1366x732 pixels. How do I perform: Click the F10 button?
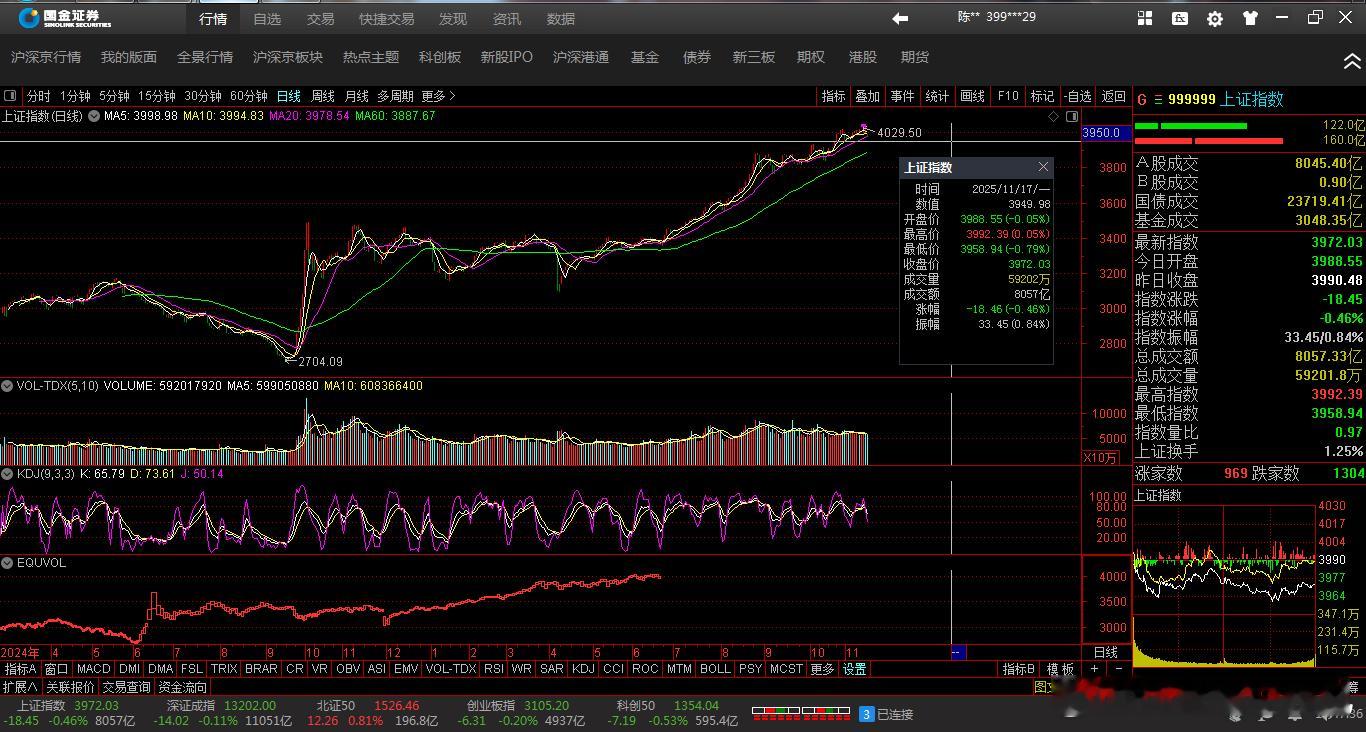1008,96
